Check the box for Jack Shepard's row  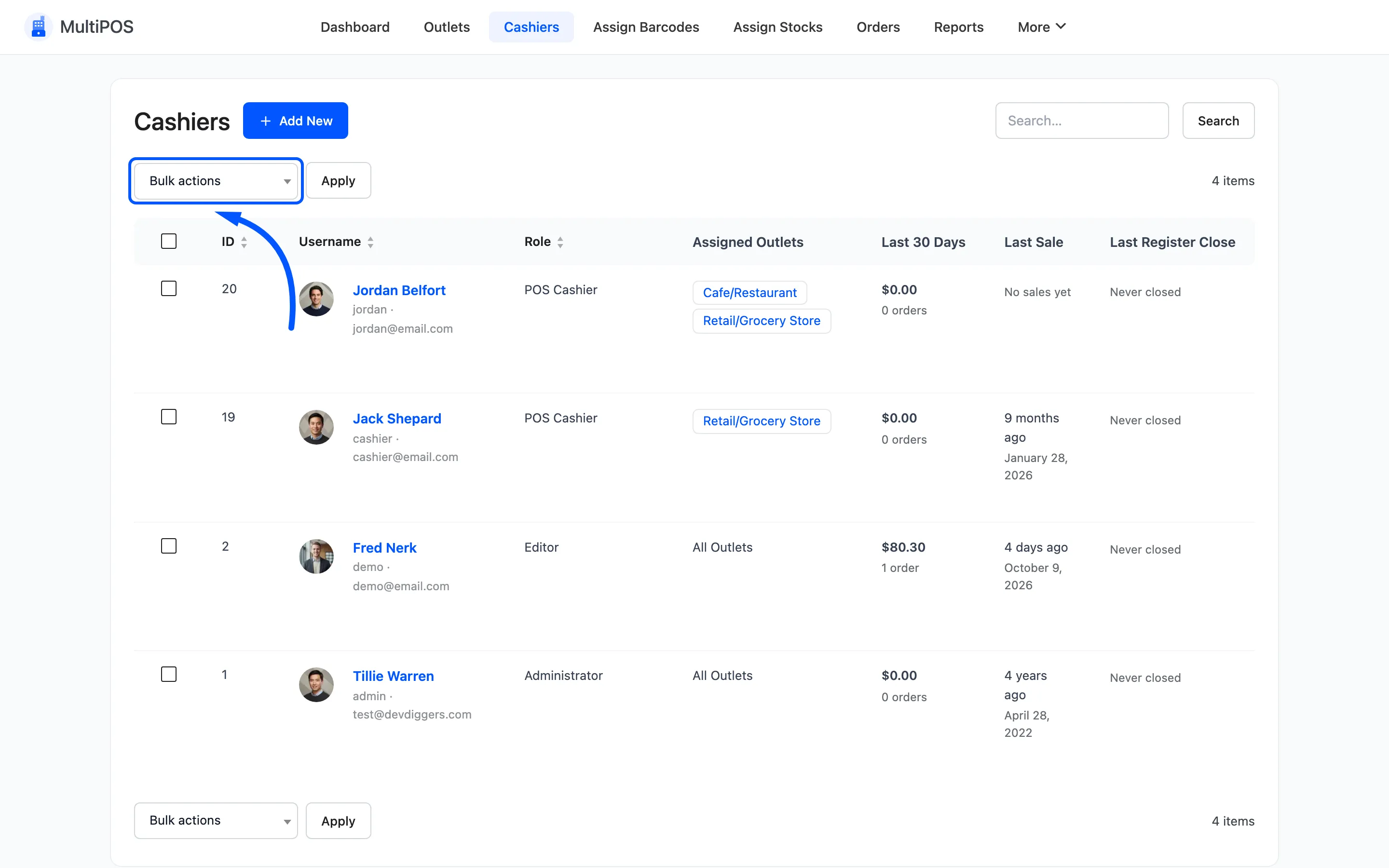pyautogui.click(x=169, y=417)
